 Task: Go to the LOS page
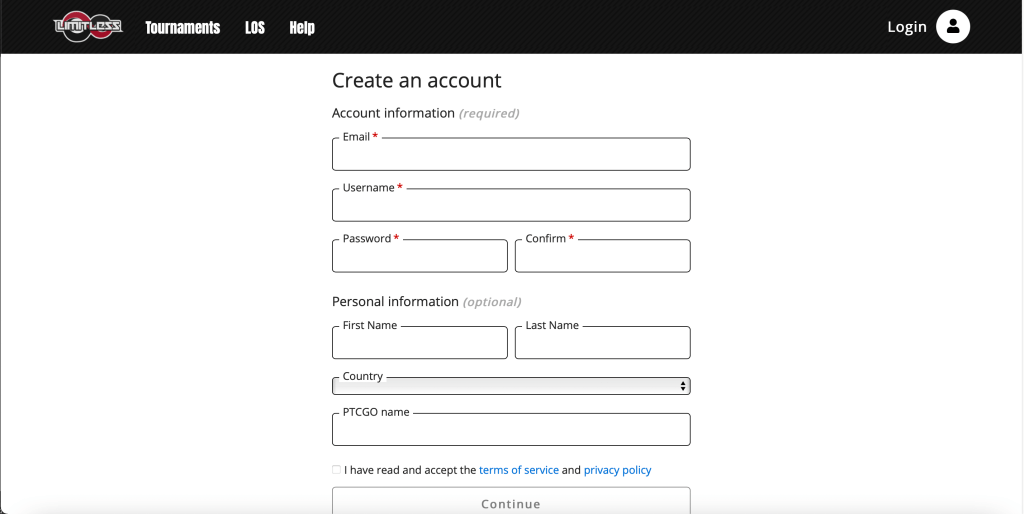(255, 28)
